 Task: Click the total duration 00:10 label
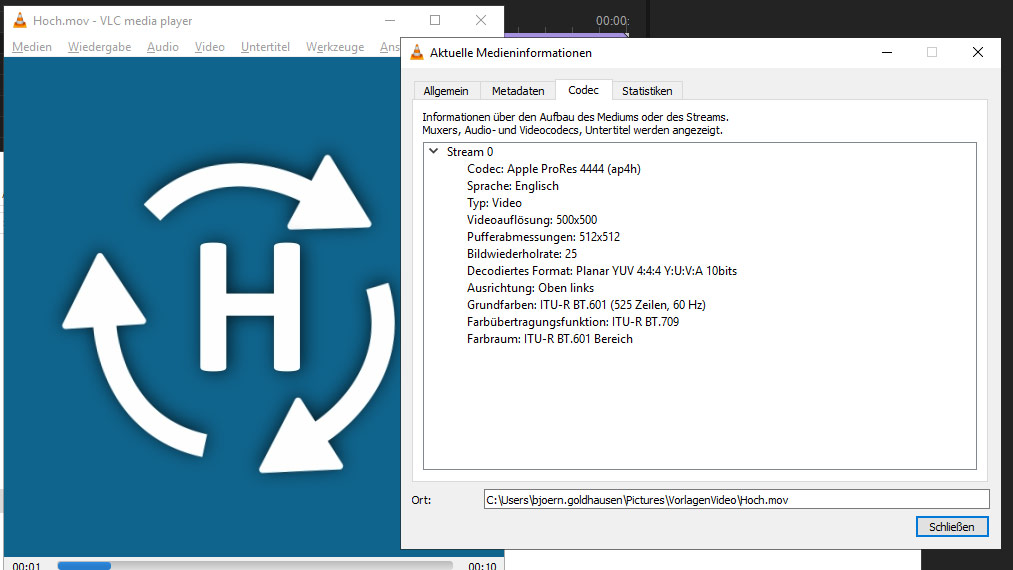(x=482, y=565)
